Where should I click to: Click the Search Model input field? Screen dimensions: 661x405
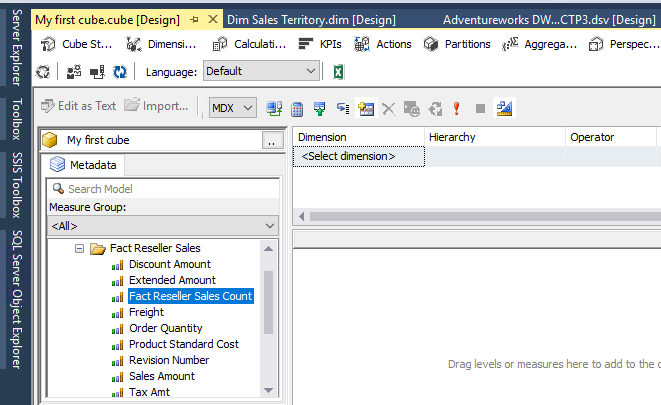point(164,189)
